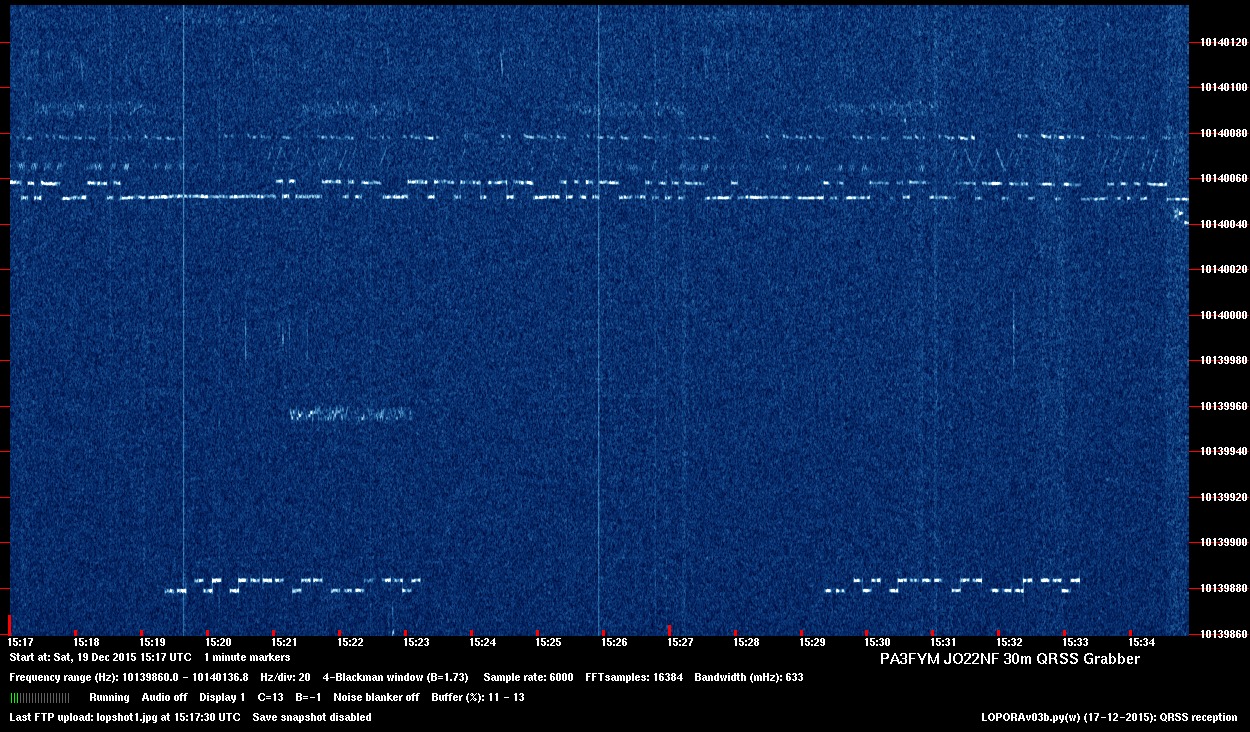Screen dimensions: 1250x732
Task: Click the 15:20 time label
Action: [218, 642]
